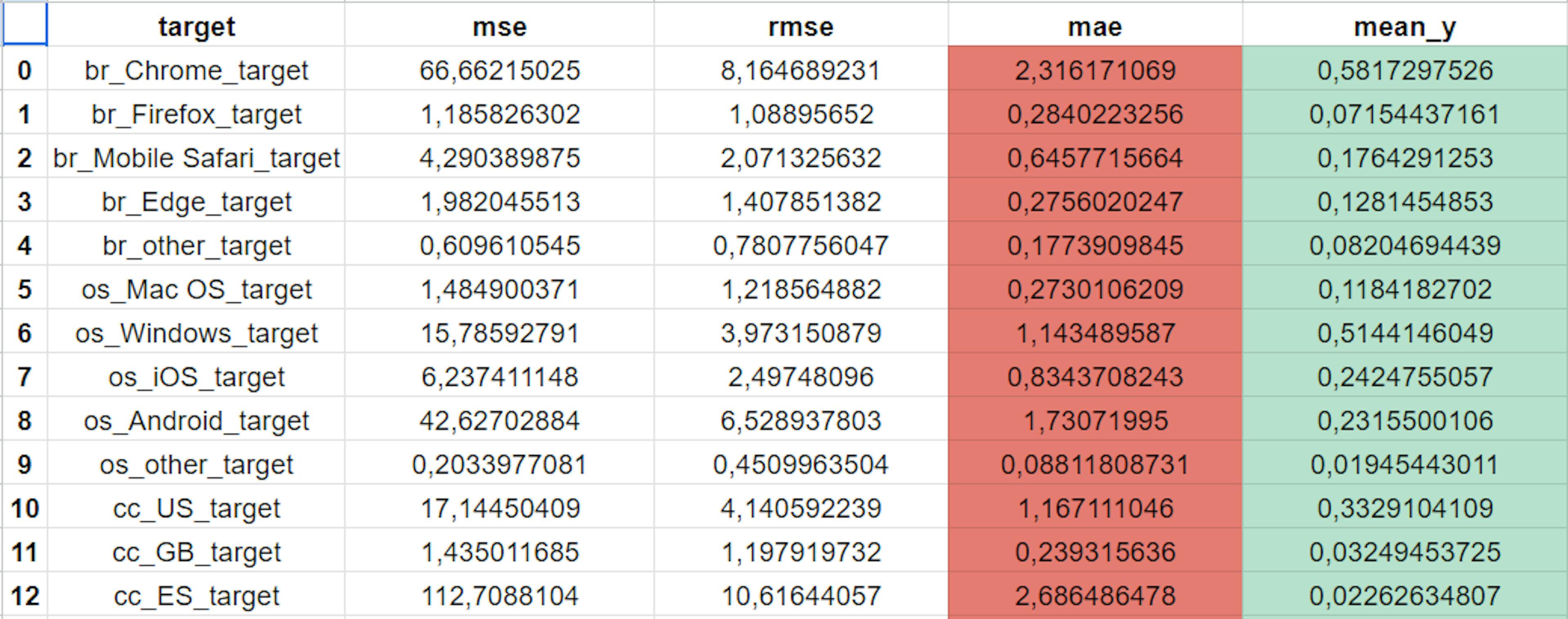Select mse value 1,185826302 for Firefox

click(499, 114)
